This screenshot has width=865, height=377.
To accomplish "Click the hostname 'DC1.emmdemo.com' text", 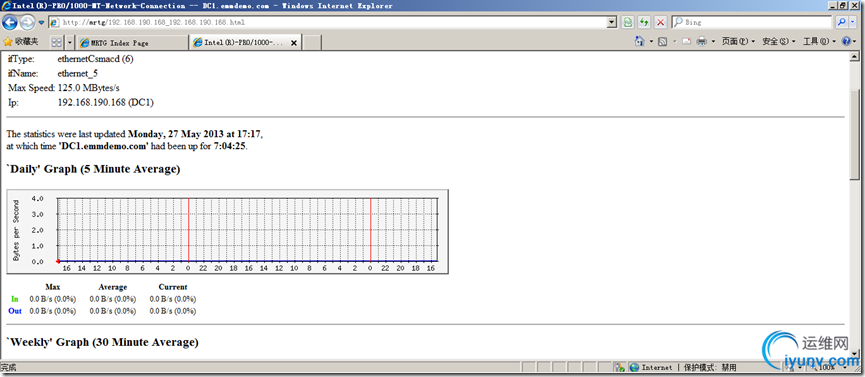I will [x=104, y=146].
